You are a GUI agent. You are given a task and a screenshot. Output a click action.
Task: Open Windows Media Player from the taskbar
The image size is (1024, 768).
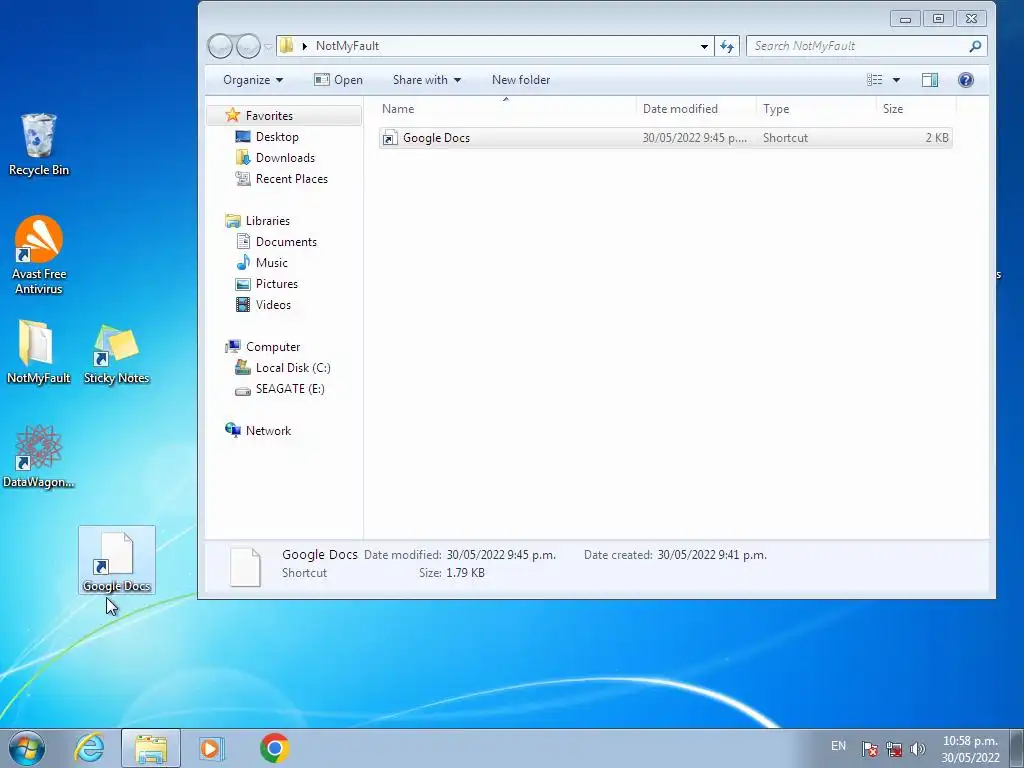click(211, 748)
